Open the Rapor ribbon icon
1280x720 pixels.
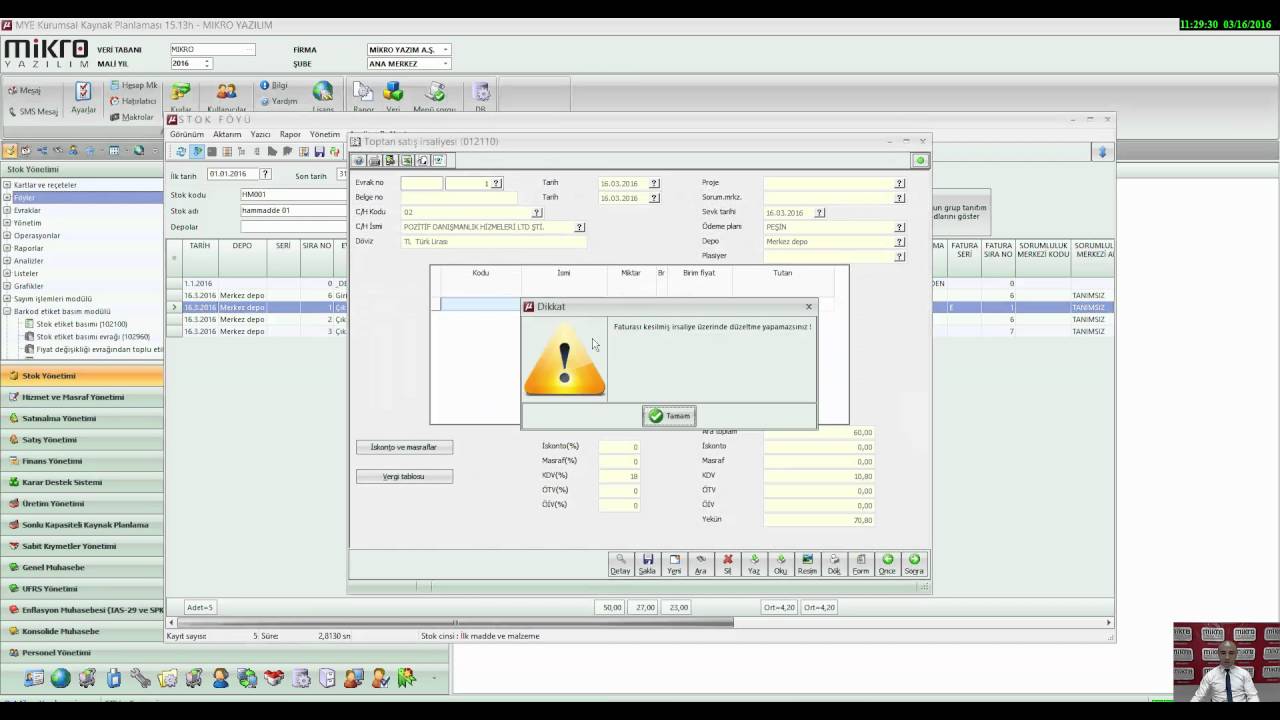[x=363, y=97]
